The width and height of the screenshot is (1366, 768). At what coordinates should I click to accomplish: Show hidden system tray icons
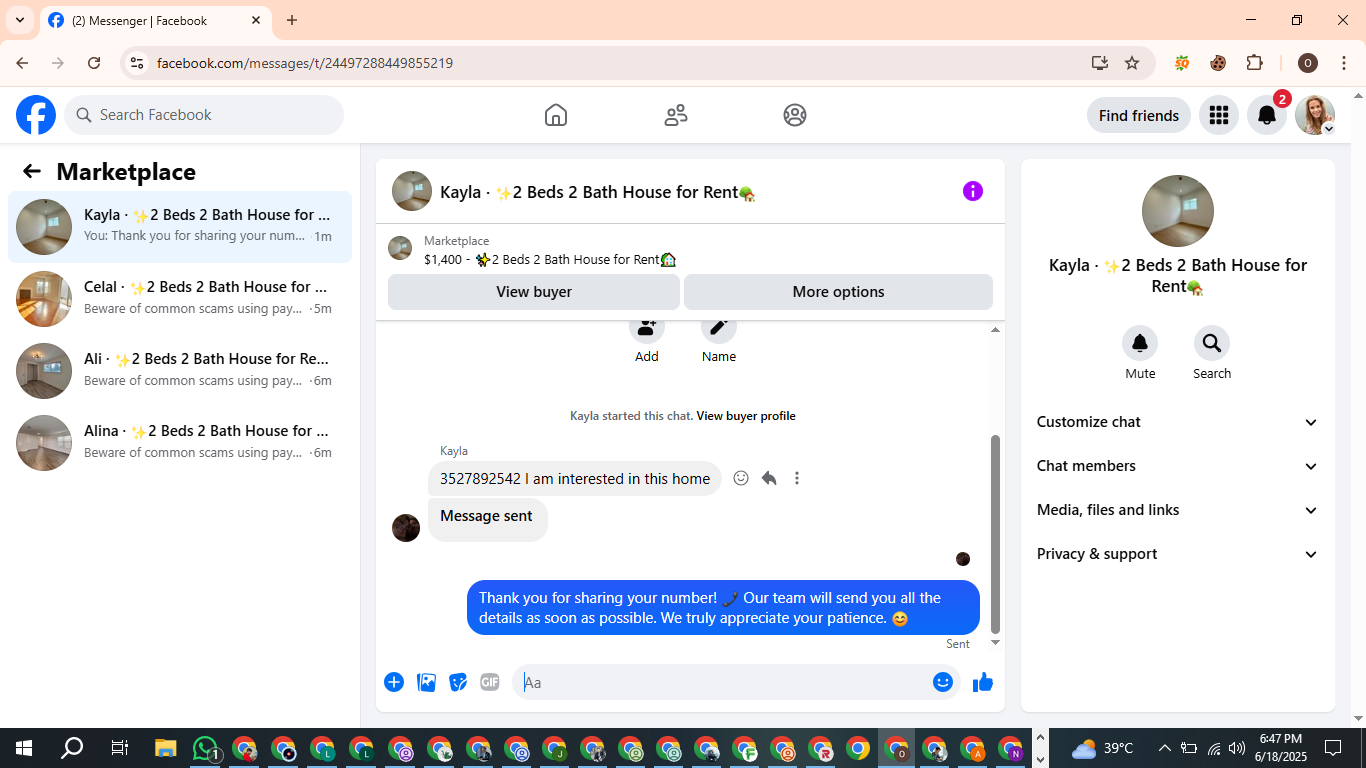pyautogui.click(x=1164, y=748)
